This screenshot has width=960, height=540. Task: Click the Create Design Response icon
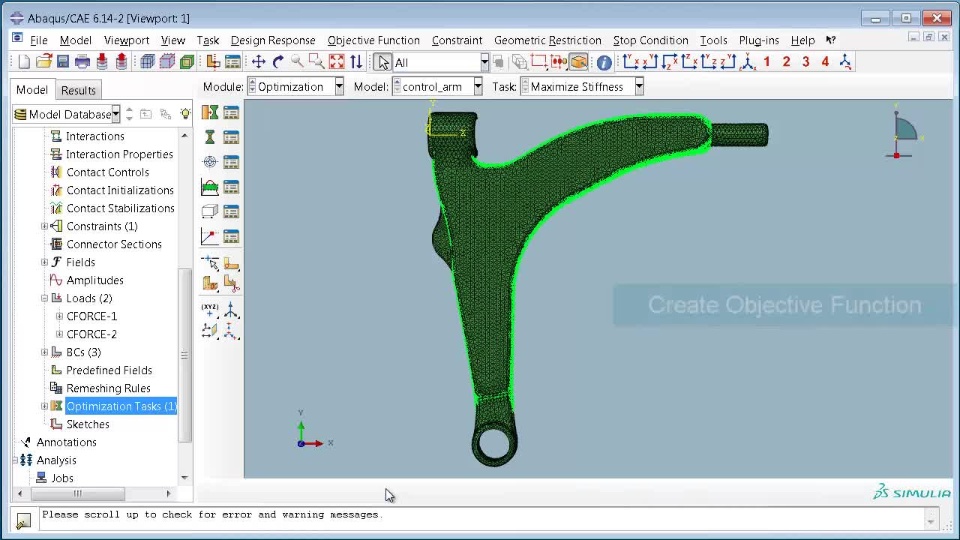click(x=210, y=137)
